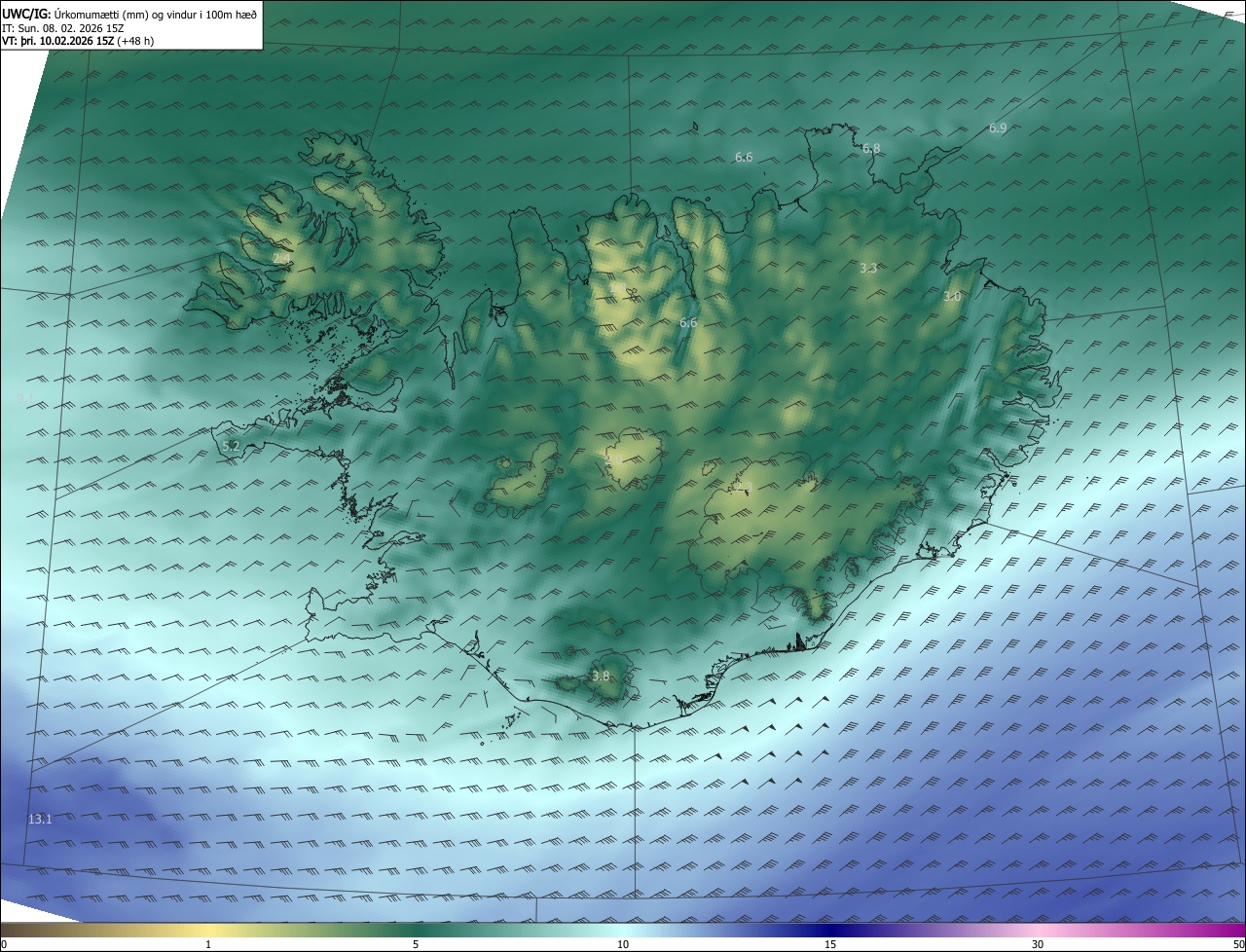The image size is (1246, 952).
Task: Pick the magenta color at the scale's end
Action: pyautogui.click(x=1236, y=930)
